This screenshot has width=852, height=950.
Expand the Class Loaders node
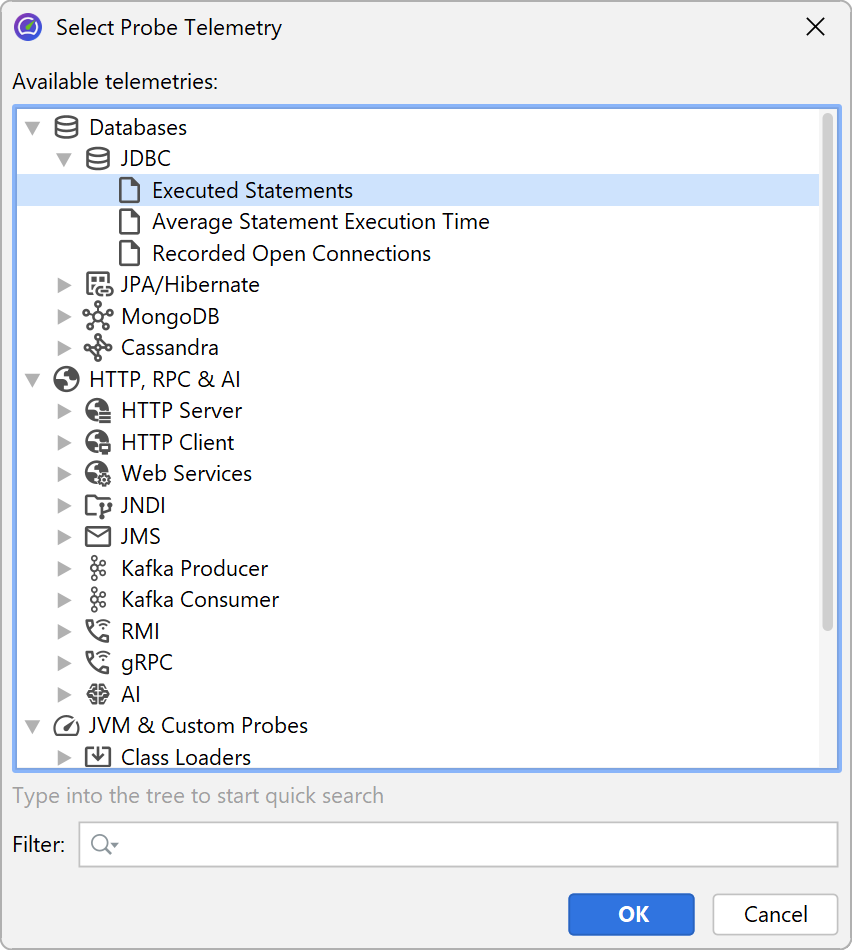click(65, 757)
